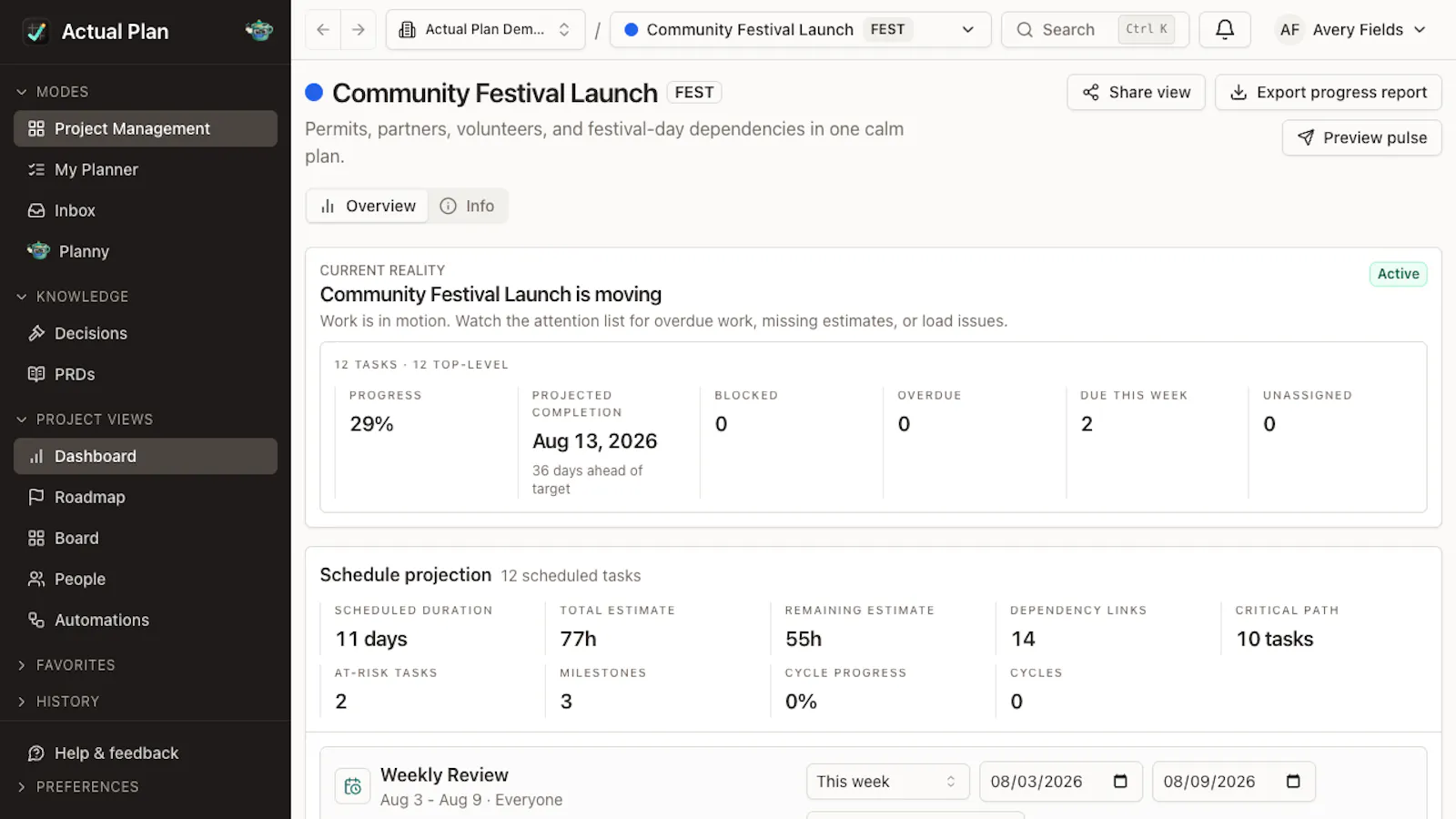1456x819 pixels.
Task: Click the Share view button
Action: [1137, 92]
